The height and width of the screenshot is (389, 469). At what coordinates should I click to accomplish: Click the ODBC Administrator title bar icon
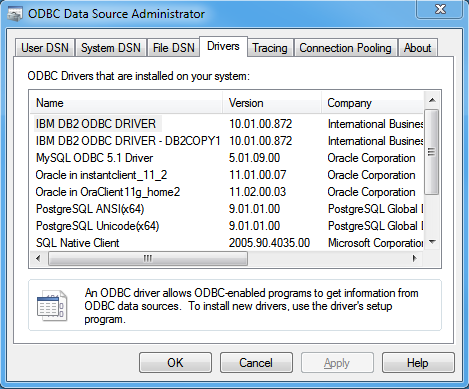(15, 14)
